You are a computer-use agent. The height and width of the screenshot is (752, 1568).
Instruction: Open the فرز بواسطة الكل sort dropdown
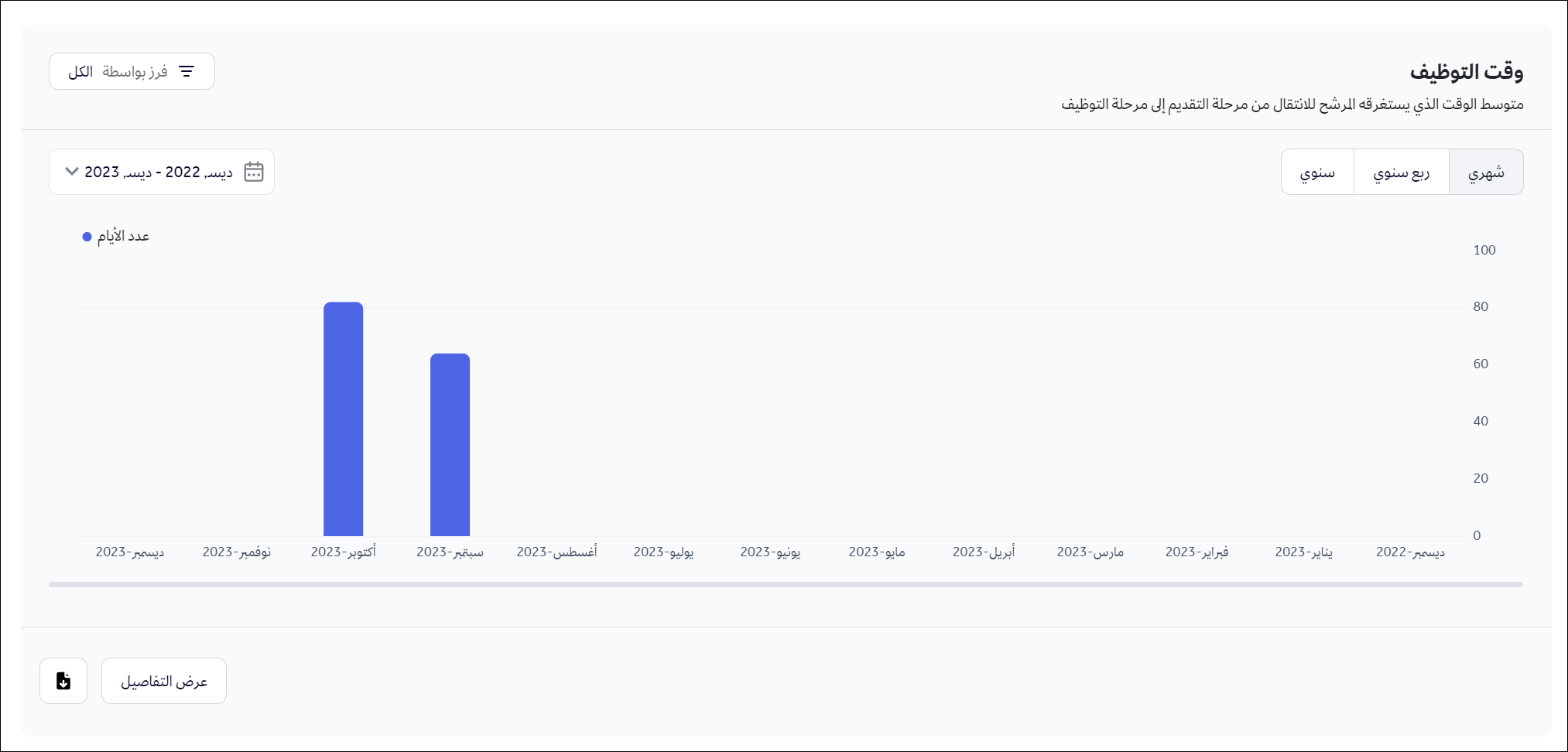(x=132, y=71)
